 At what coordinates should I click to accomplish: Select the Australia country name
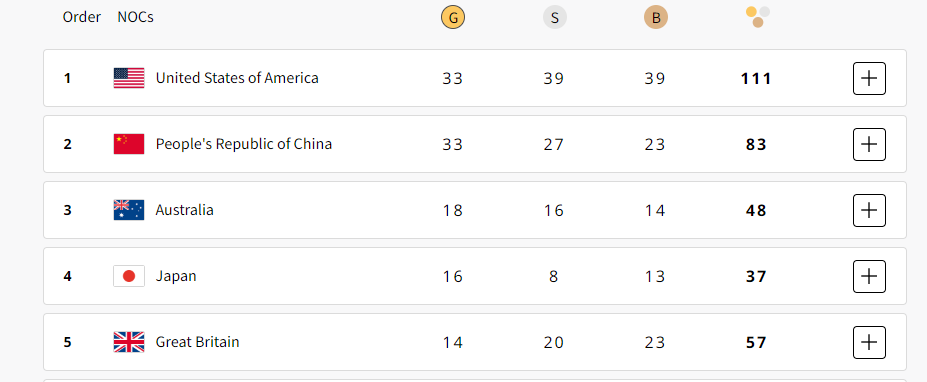point(184,210)
